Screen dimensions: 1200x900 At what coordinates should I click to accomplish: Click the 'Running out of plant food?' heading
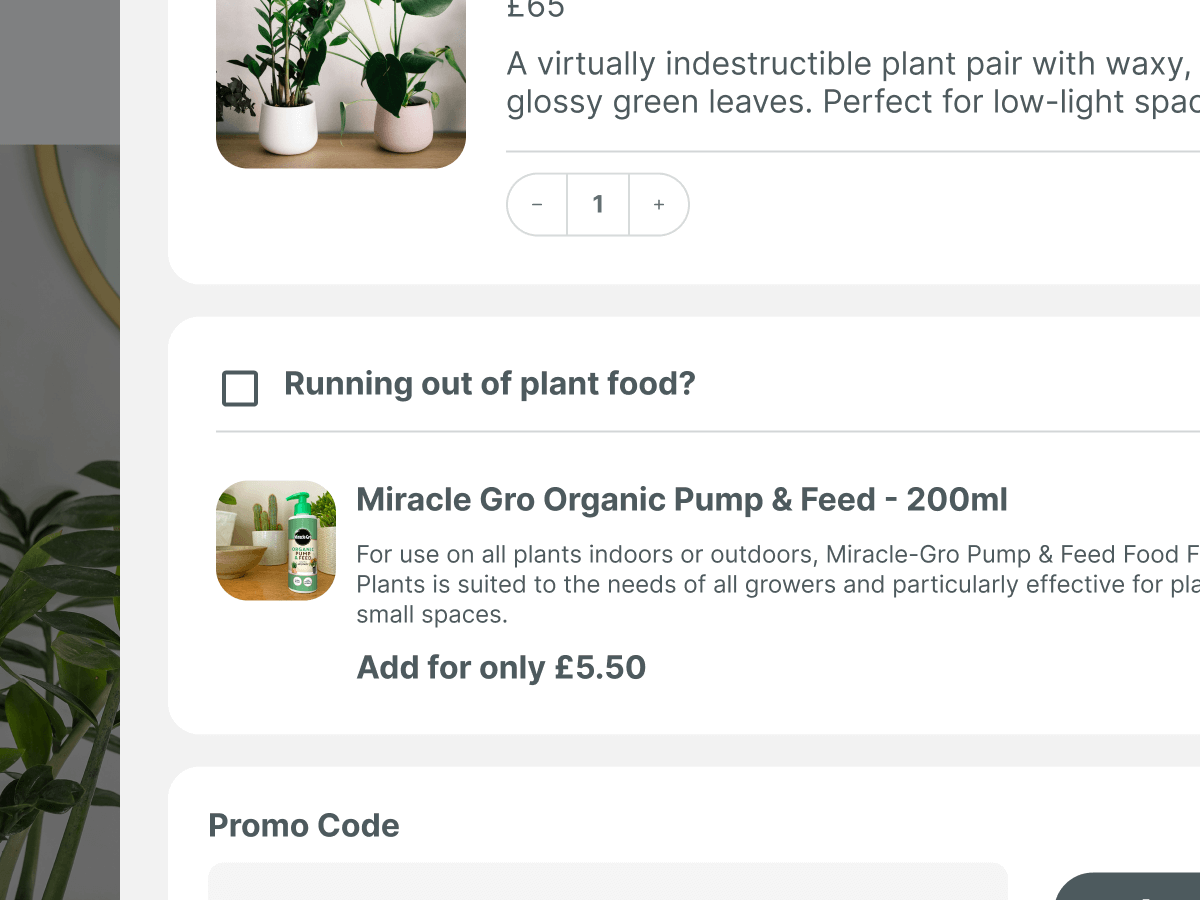tap(489, 384)
